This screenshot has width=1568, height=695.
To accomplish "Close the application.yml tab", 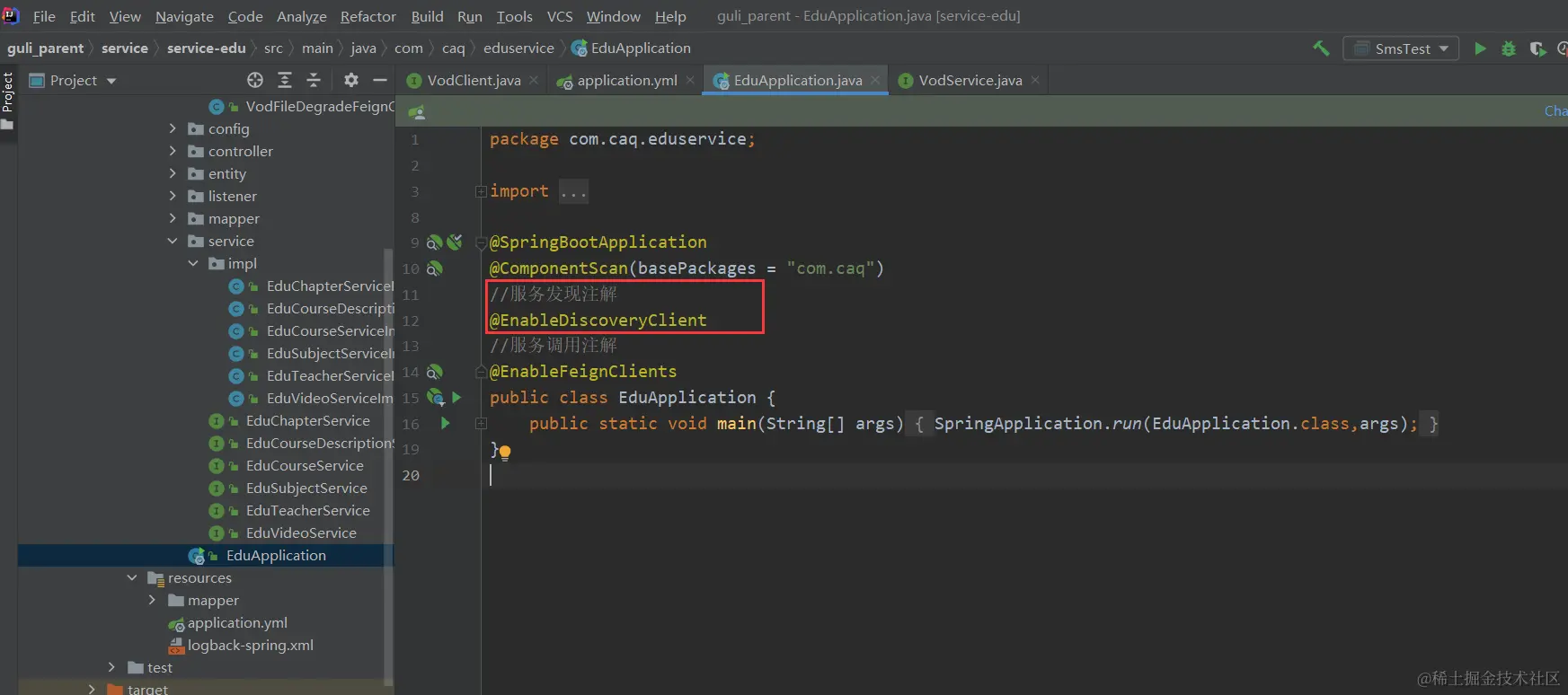I will (690, 80).
